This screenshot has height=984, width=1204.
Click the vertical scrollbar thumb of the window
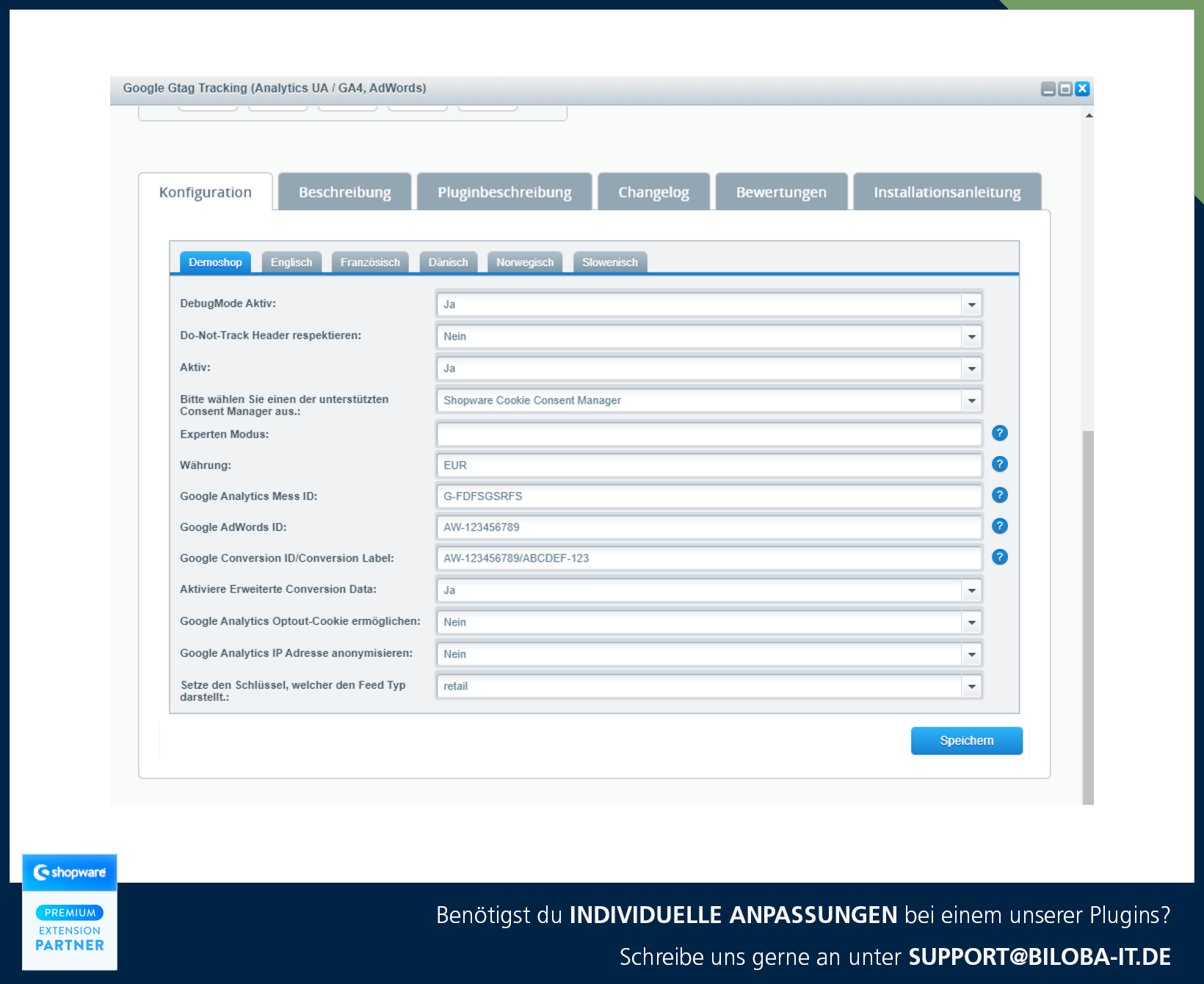pyautogui.click(x=1088, y=617)
